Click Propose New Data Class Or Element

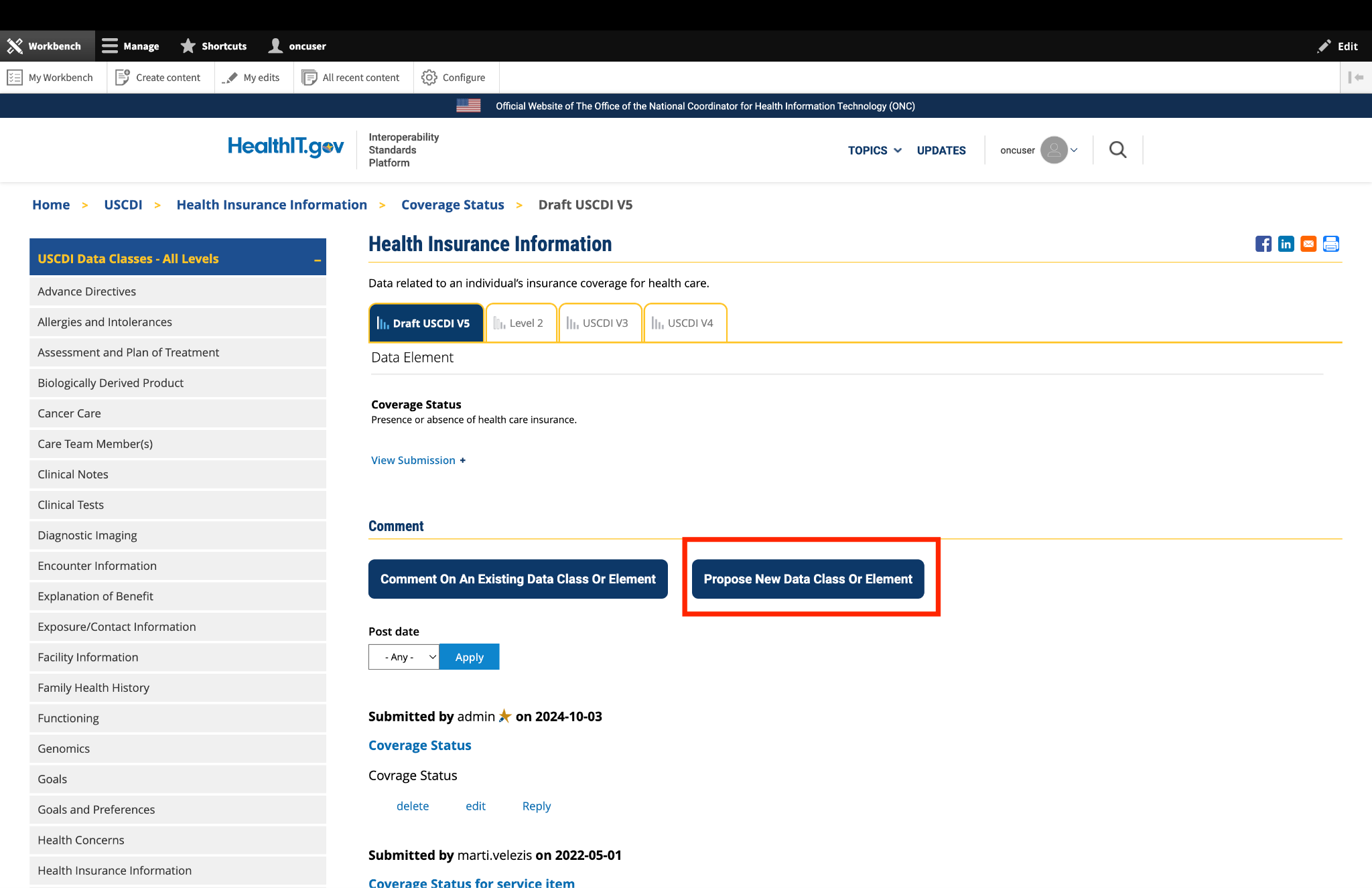click(x=807, y=579)
